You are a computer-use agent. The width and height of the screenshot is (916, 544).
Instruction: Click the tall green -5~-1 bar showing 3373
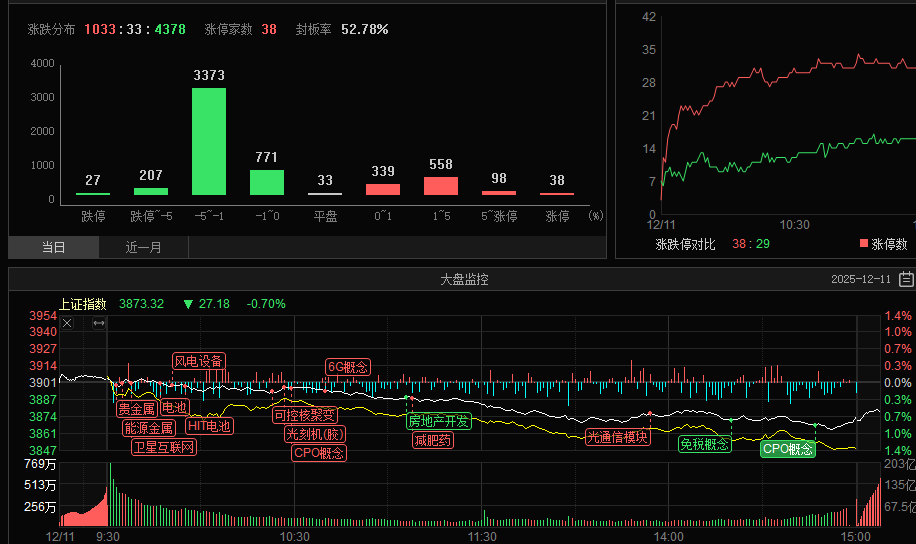209,141
